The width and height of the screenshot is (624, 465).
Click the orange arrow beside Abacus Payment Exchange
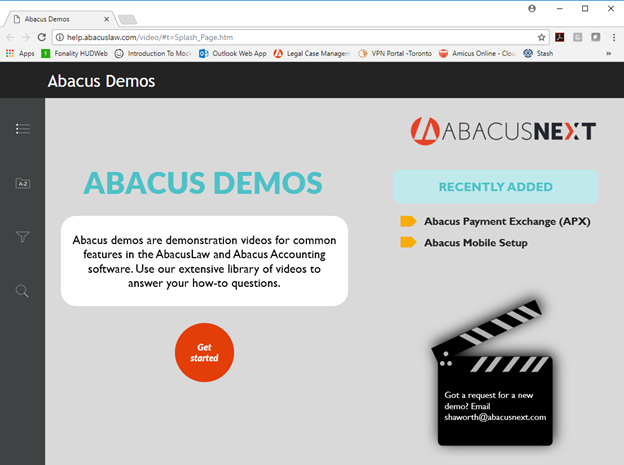click(x=408, y=221)
